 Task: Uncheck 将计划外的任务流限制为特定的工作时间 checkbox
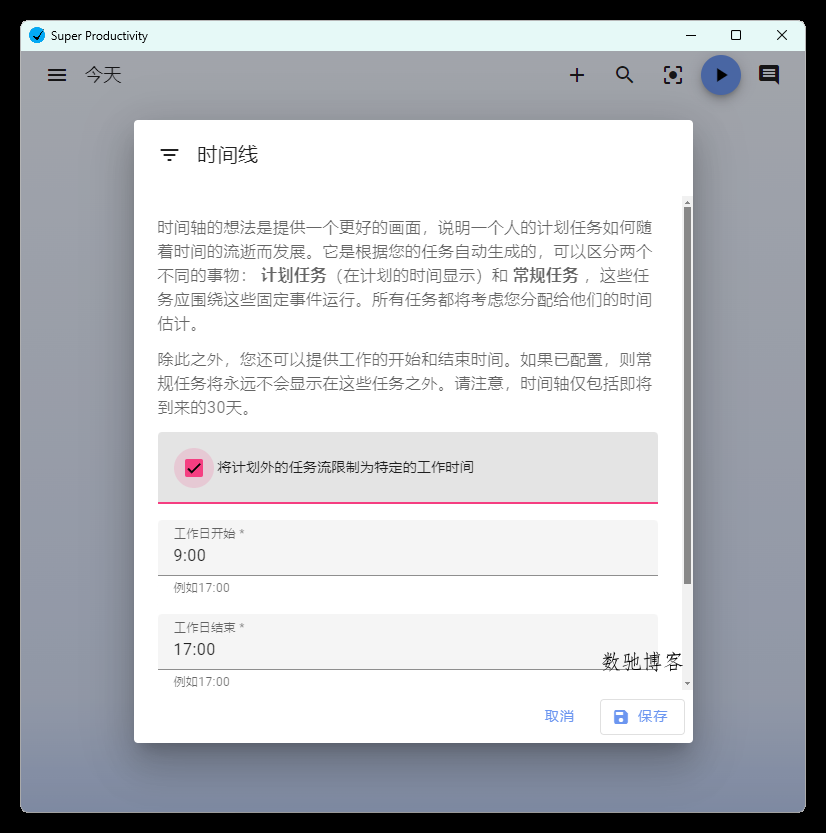coord(194,468)
